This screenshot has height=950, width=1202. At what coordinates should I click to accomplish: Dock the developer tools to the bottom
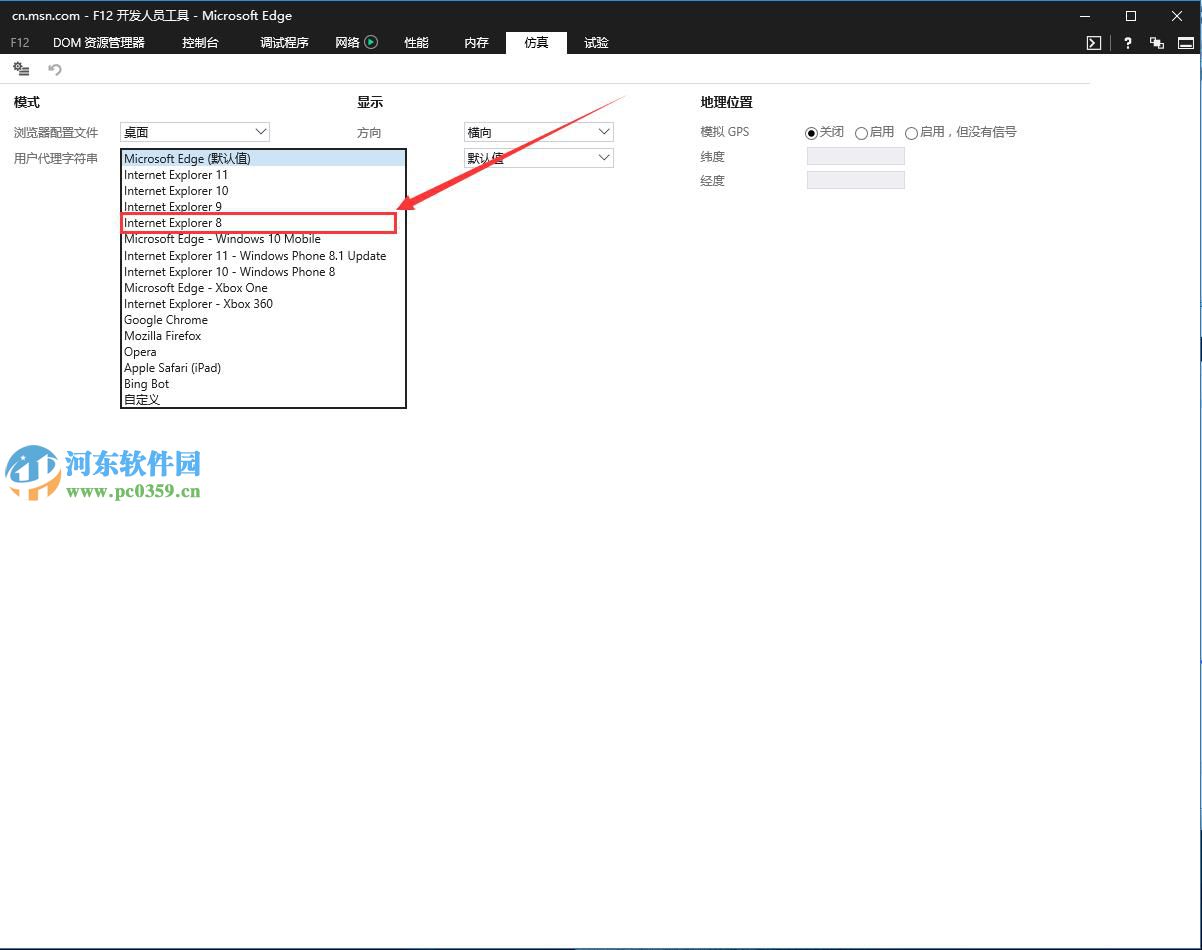coord(1185,43)
